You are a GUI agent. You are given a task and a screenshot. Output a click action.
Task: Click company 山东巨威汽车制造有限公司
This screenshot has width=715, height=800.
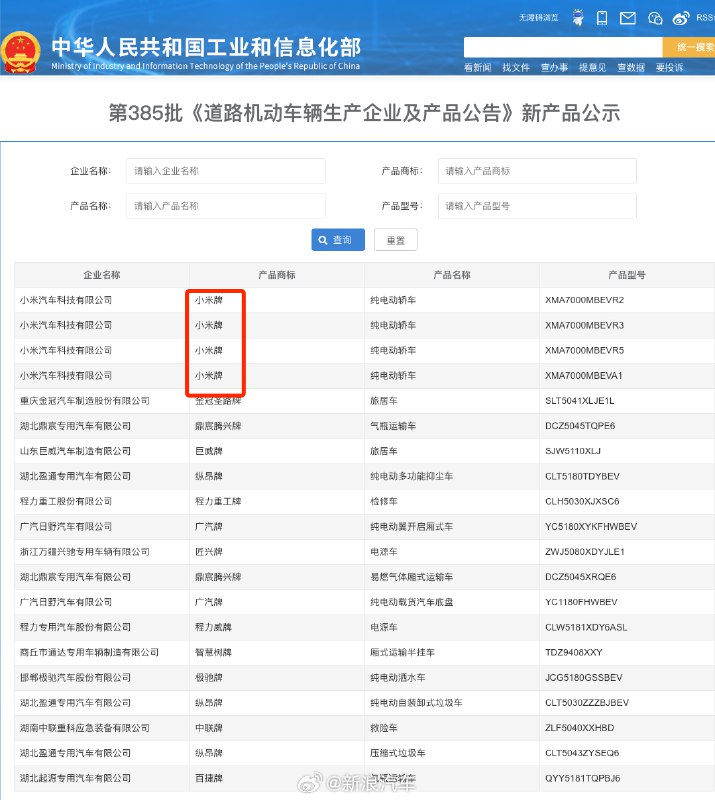coord(75,451)
